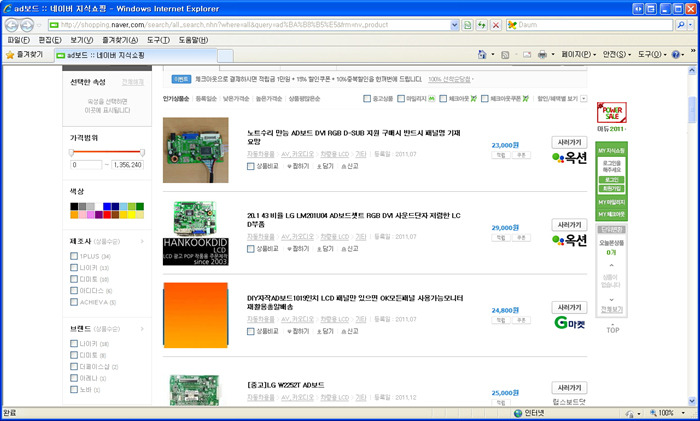Click the Zoom 100% icon in status bar

653,413
